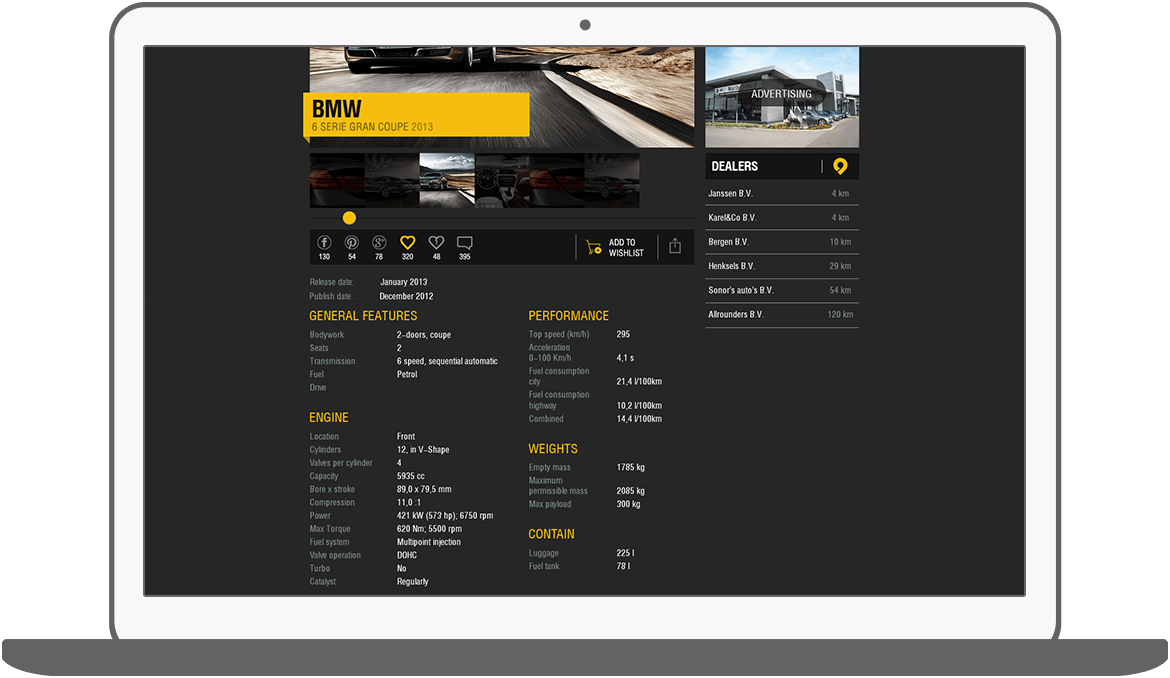The width and height of the screenshot is (1170, 678).
Task: Click luggage value 225 l
Action: pyautogui.click(x=625, y=553)
